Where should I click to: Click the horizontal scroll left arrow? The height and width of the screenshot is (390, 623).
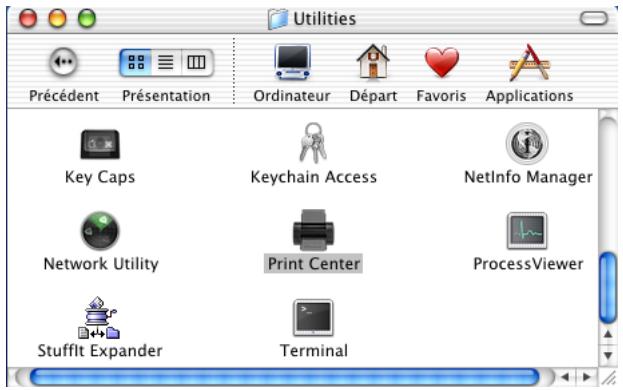[x=565, y=377]
